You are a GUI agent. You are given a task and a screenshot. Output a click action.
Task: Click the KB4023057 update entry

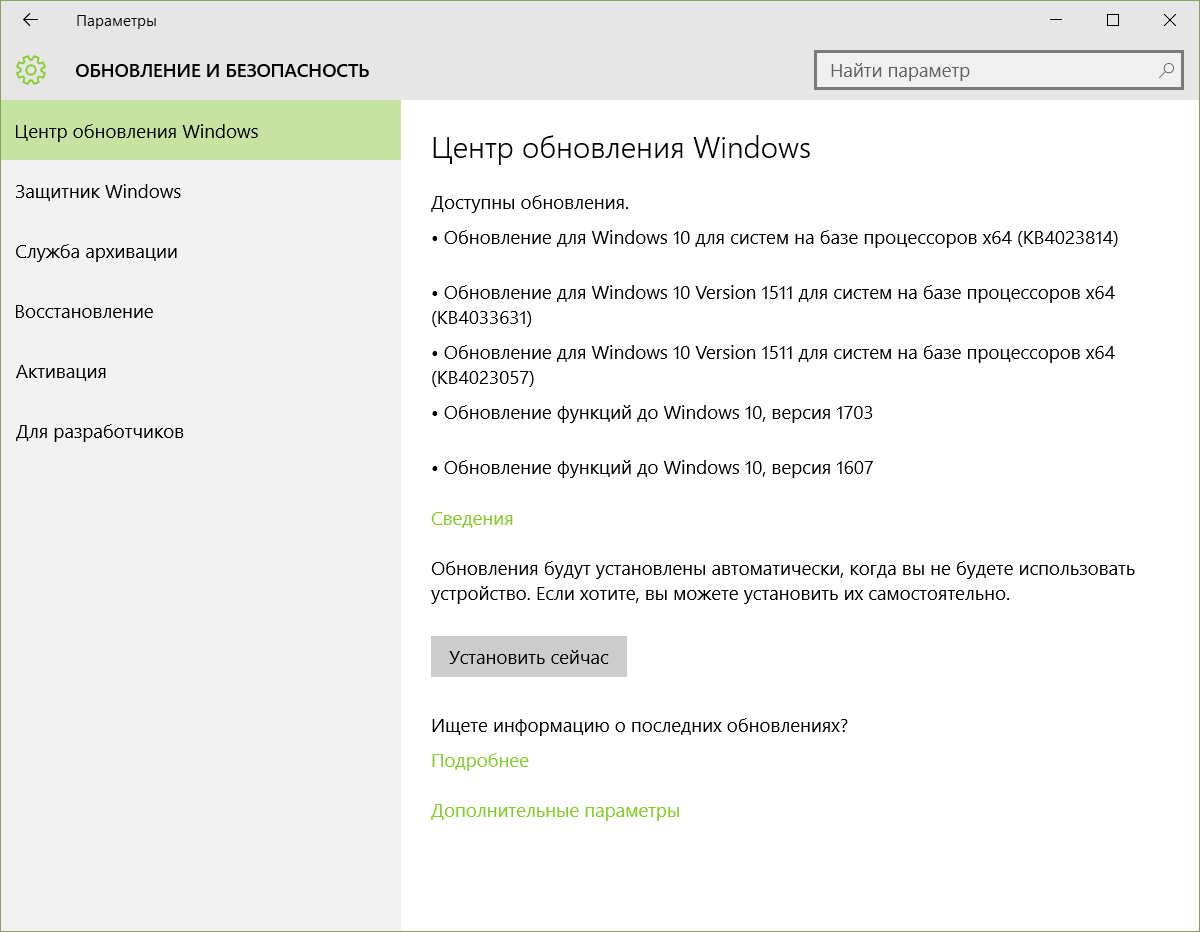pyautogui.click(x=773, y=365)
